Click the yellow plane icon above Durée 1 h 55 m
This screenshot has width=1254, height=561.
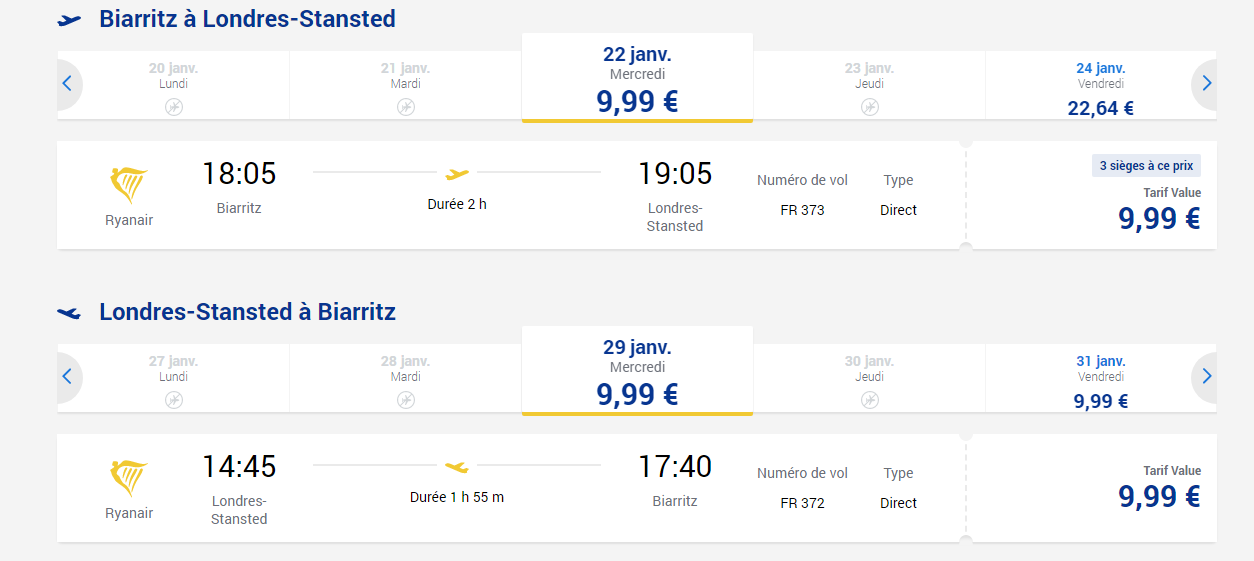coord(457,466)
